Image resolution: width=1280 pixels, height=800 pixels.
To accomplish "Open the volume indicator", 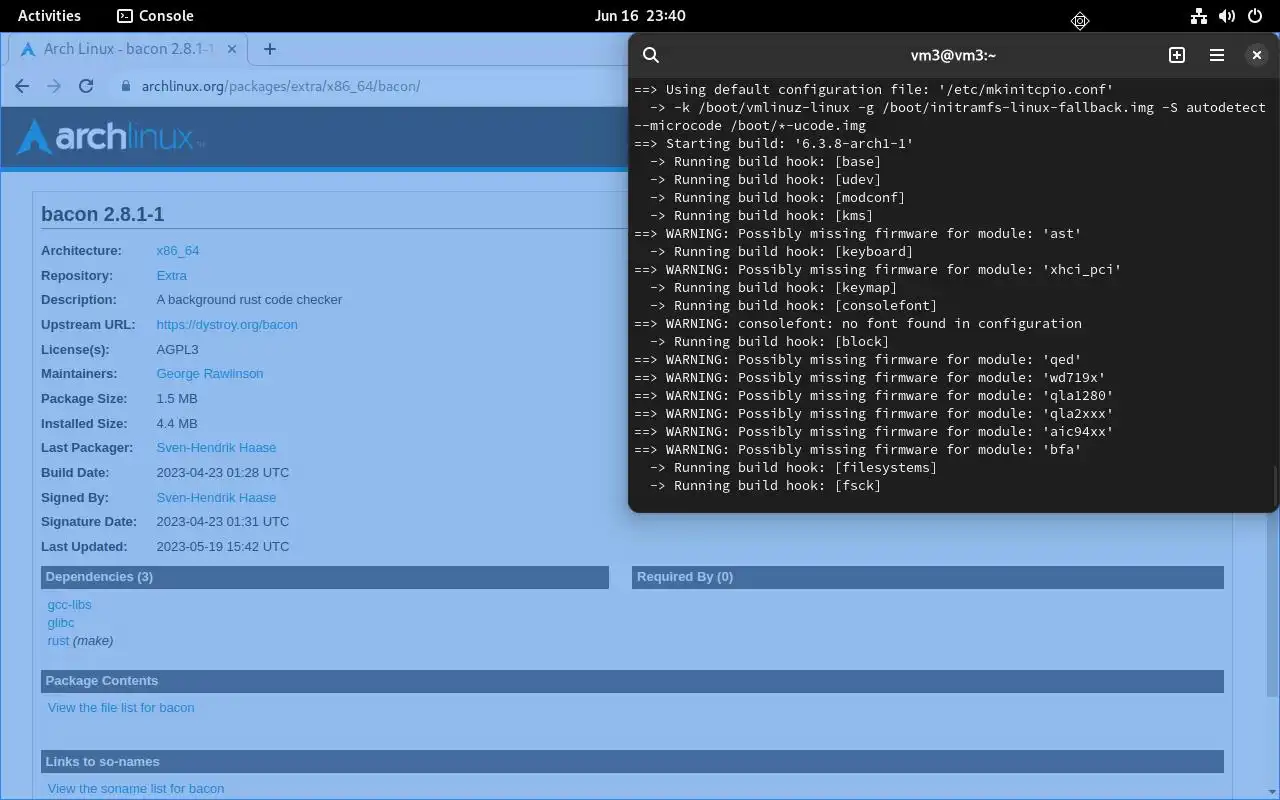I will 1227,16.
